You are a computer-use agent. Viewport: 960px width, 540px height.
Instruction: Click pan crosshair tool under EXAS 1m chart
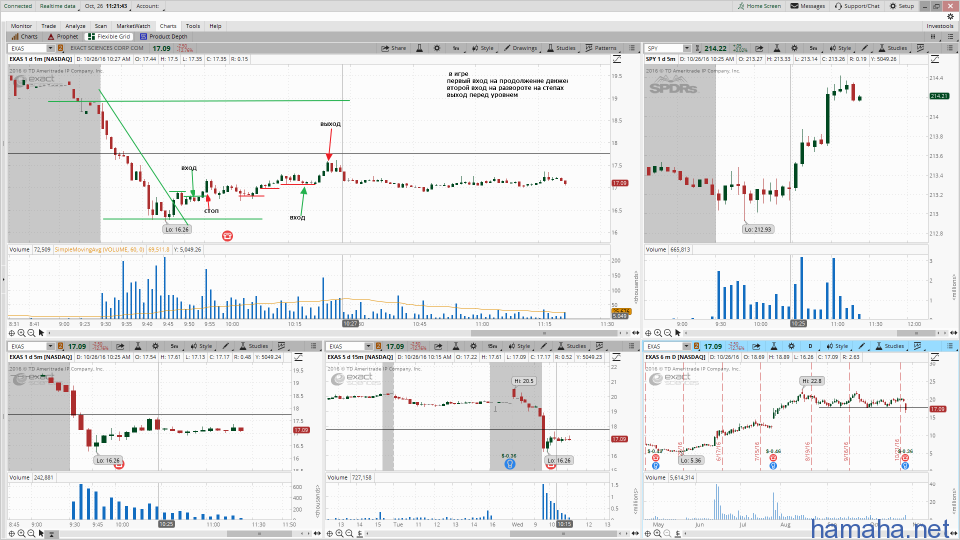tap(12, 333)
